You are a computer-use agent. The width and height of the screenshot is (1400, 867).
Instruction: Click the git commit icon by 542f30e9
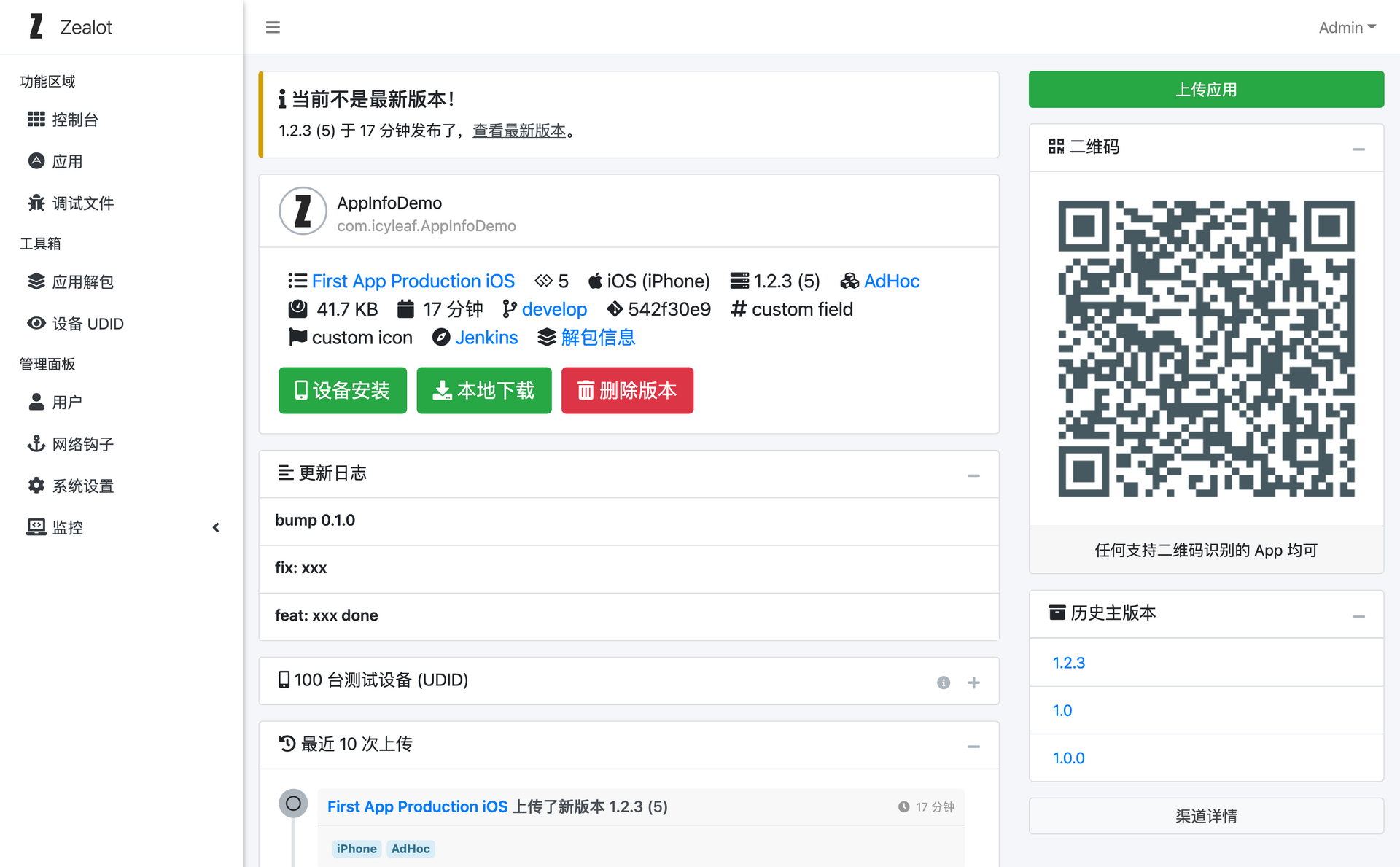pyautogui.click(x=615, y=309)
